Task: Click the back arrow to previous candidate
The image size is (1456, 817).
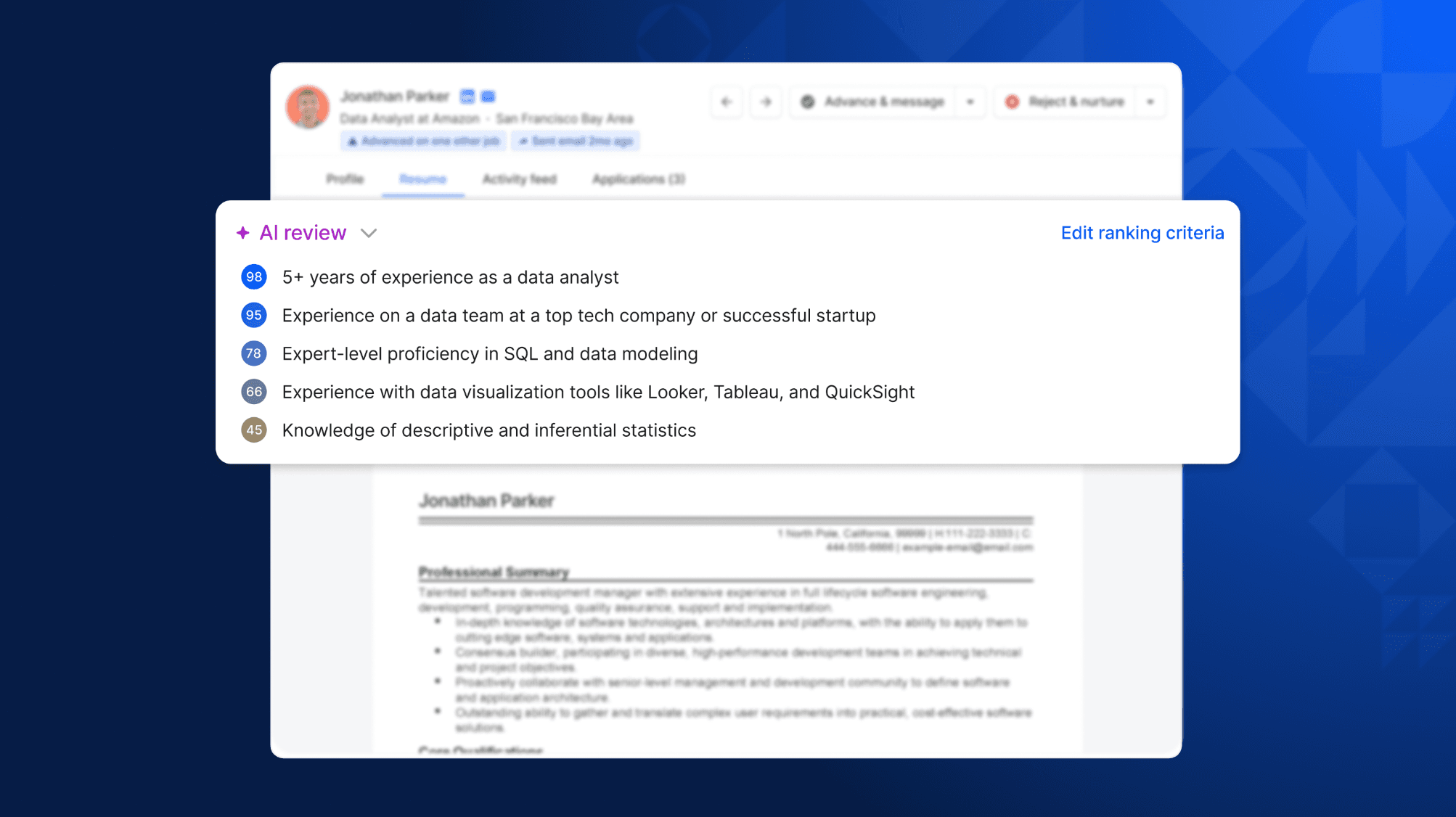Action: click(x=726, y=102)
